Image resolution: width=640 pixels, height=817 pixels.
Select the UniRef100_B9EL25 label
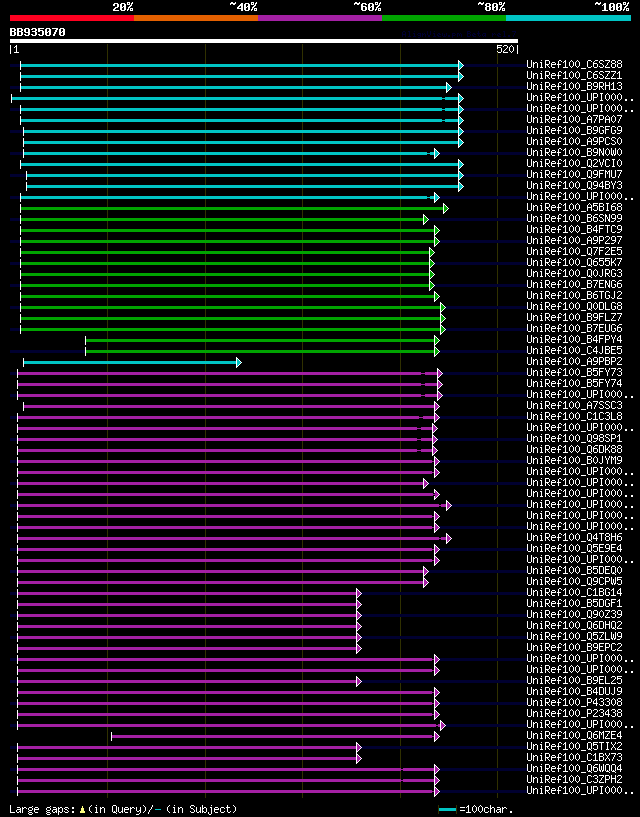pyautogui.click(x=574, y=680)
